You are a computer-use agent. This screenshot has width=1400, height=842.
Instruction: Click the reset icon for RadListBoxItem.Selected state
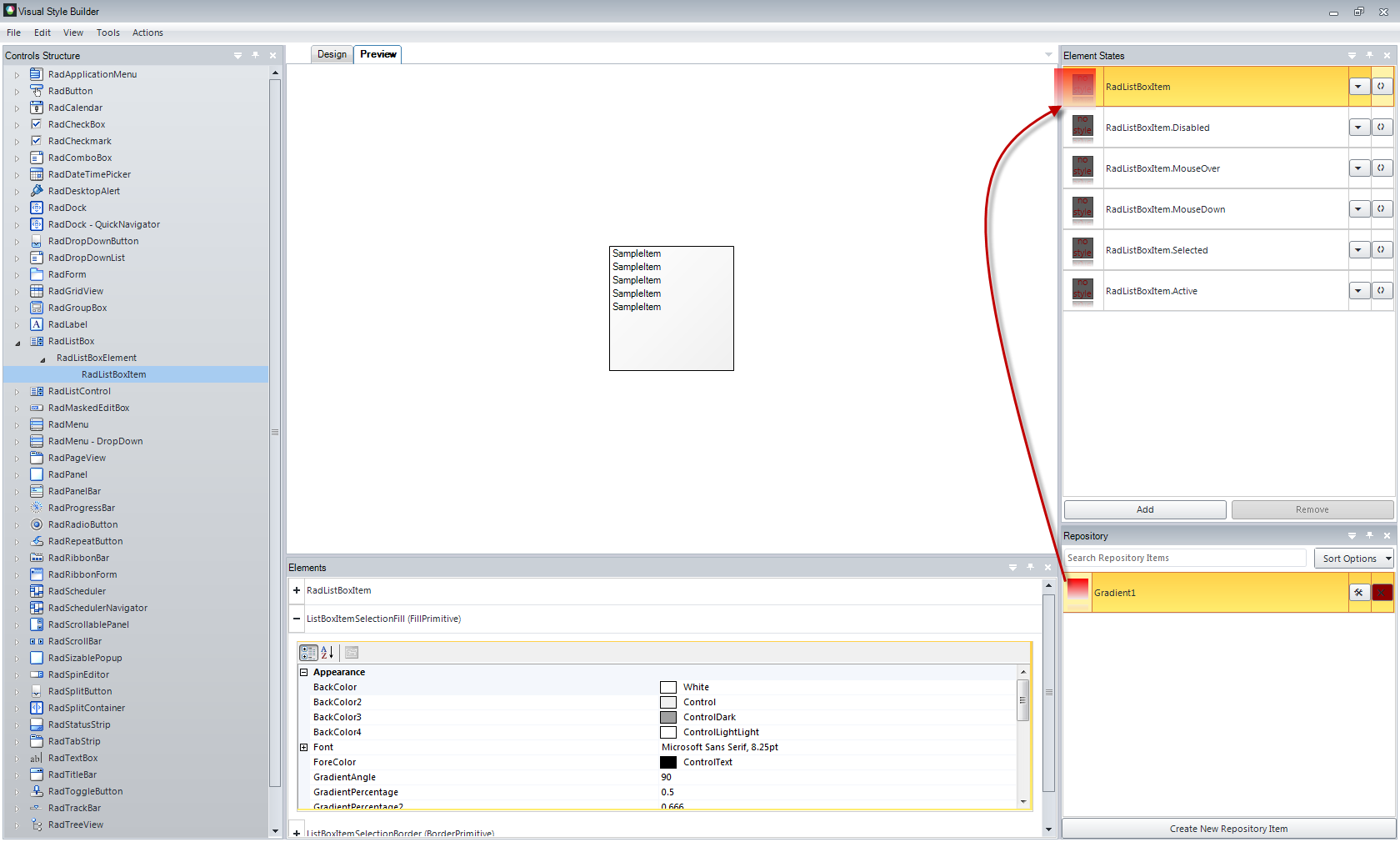[1382, 250]
